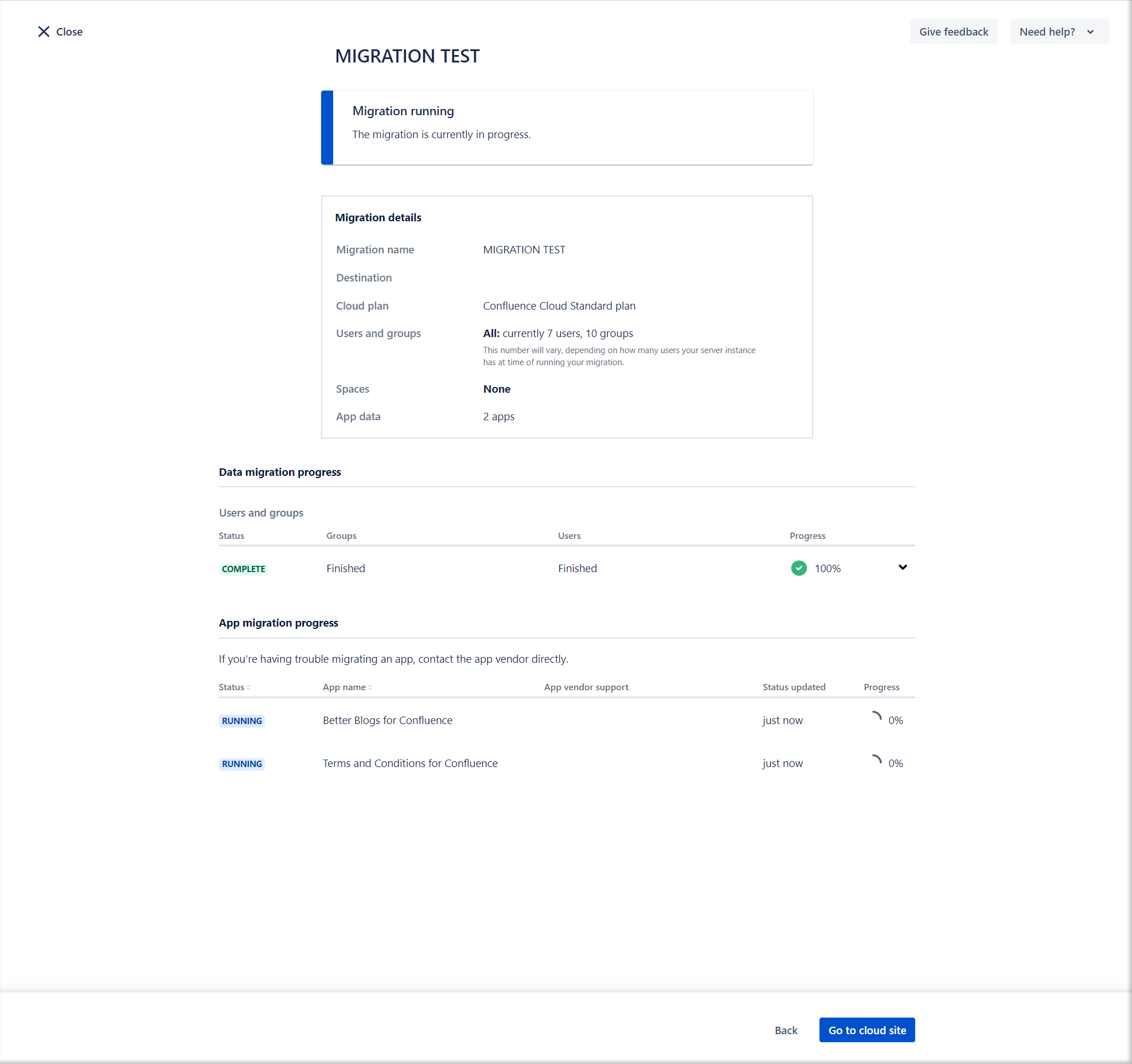Click the RUNNING badge for Better Blogs
1132x1064 pixels.
(241, 721)
